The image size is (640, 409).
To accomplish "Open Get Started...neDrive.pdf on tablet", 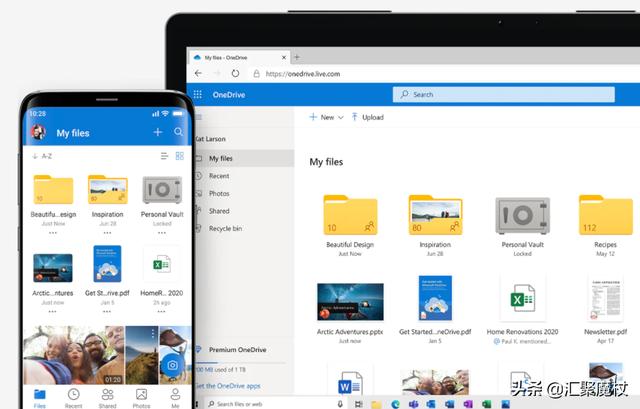I will (x=435, y=298).
